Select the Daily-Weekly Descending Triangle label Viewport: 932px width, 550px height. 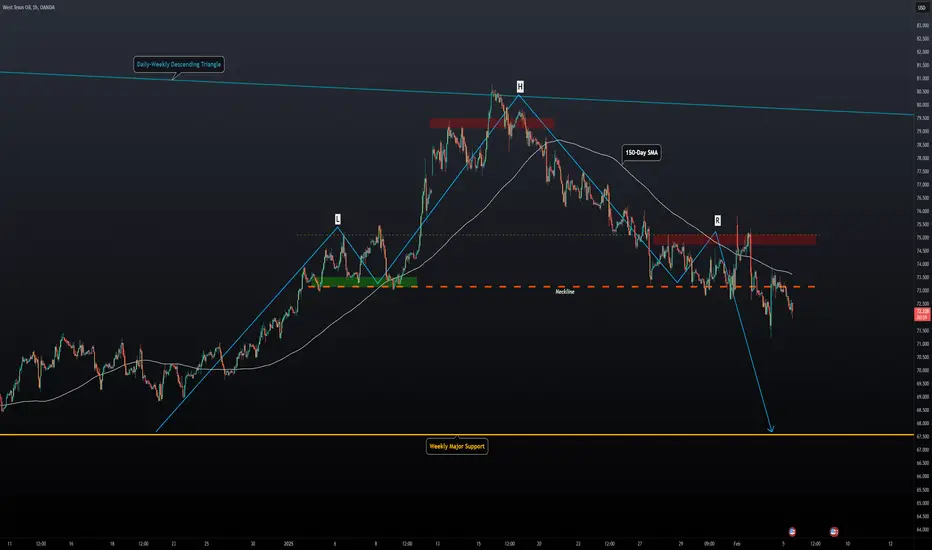(179, 64)
